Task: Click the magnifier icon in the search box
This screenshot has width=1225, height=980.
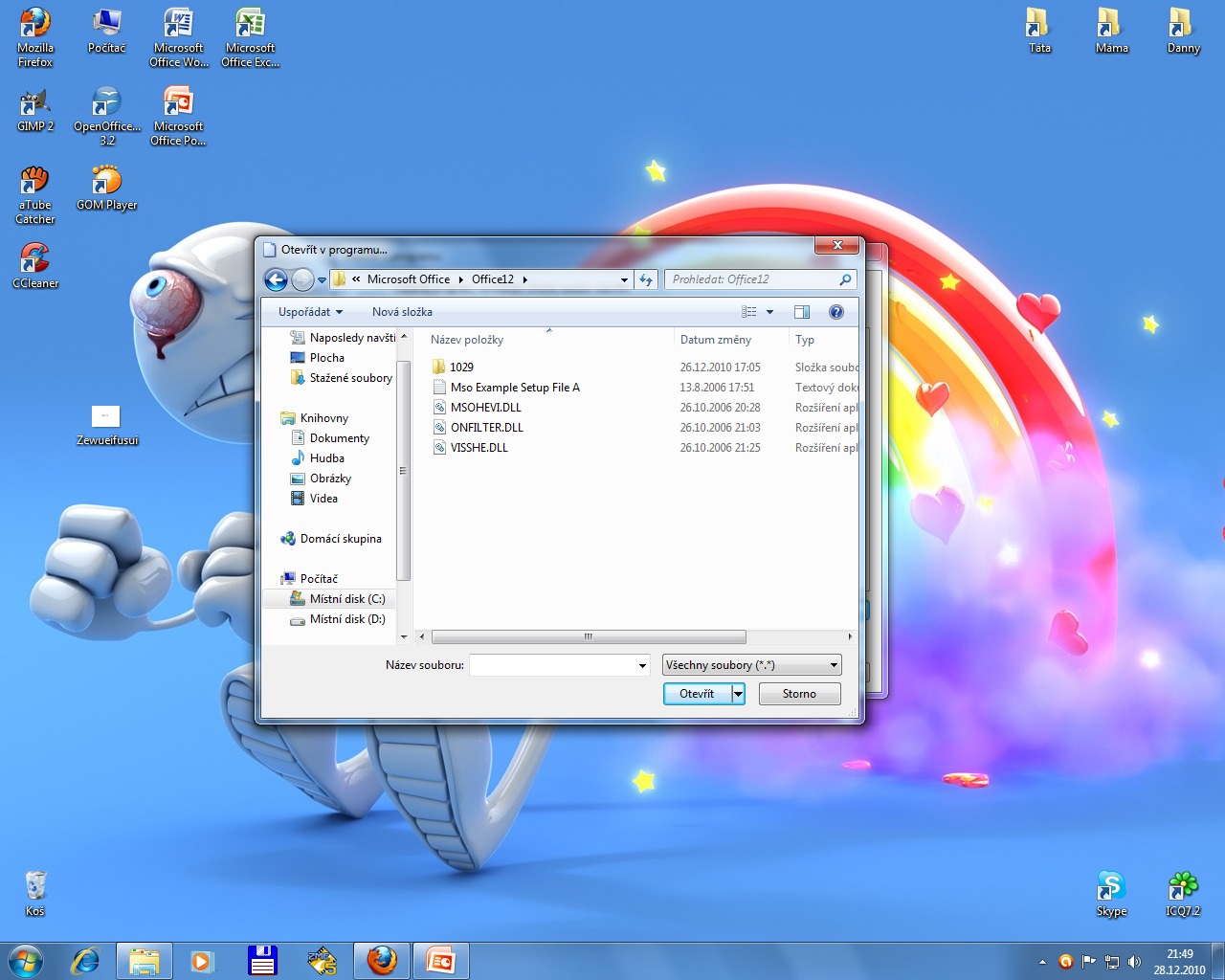Action: 845,279
